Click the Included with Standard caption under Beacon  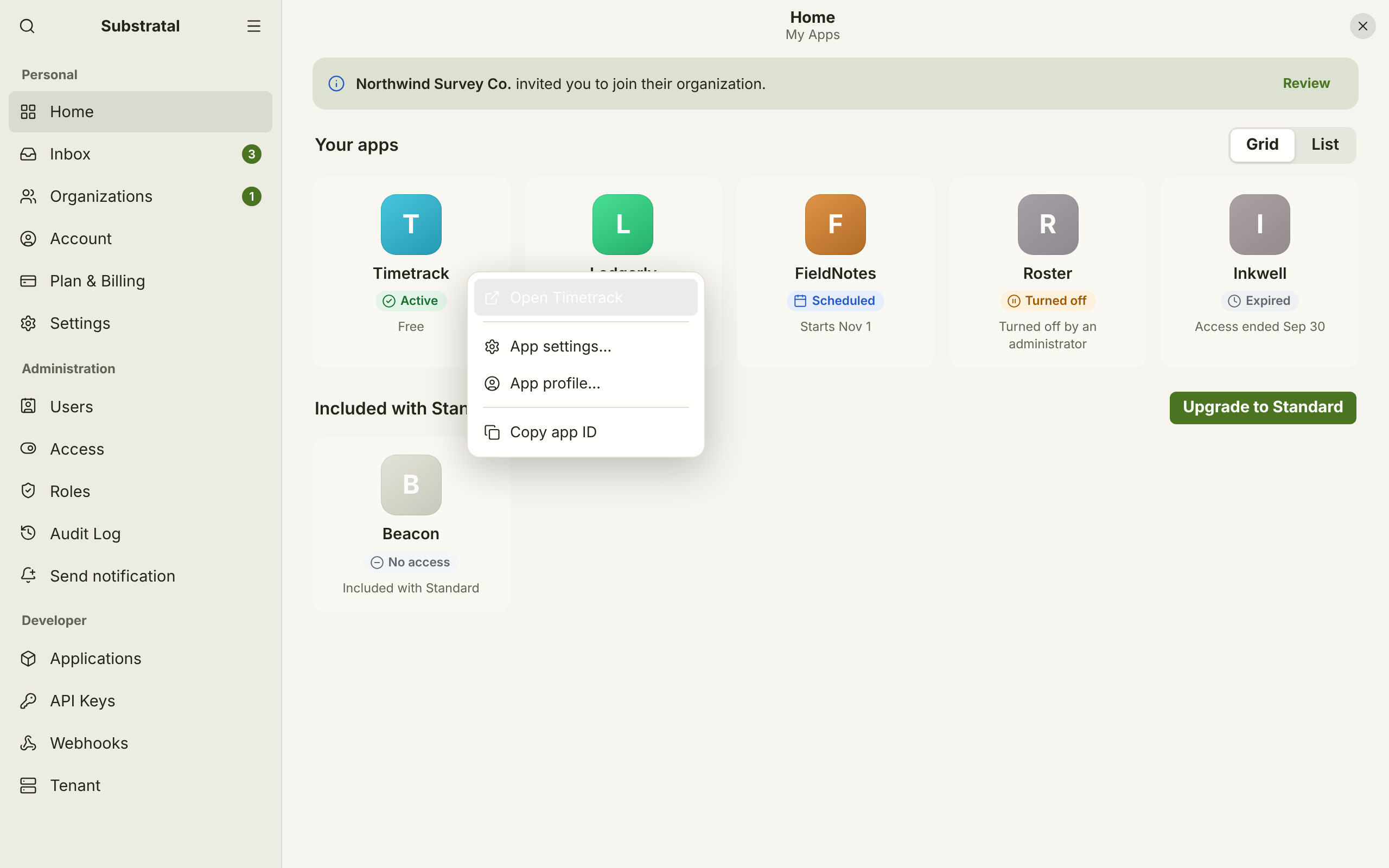click(411, 588)
